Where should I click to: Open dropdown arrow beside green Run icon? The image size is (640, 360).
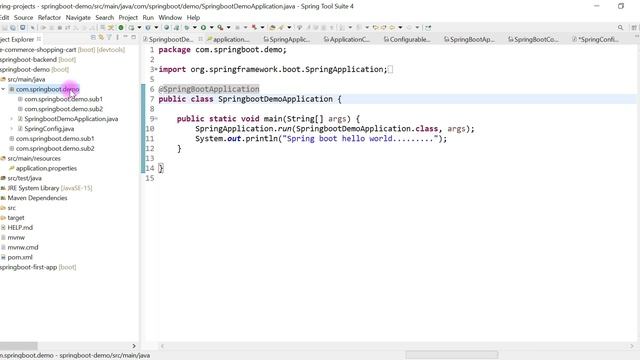[x=211, y=27]
